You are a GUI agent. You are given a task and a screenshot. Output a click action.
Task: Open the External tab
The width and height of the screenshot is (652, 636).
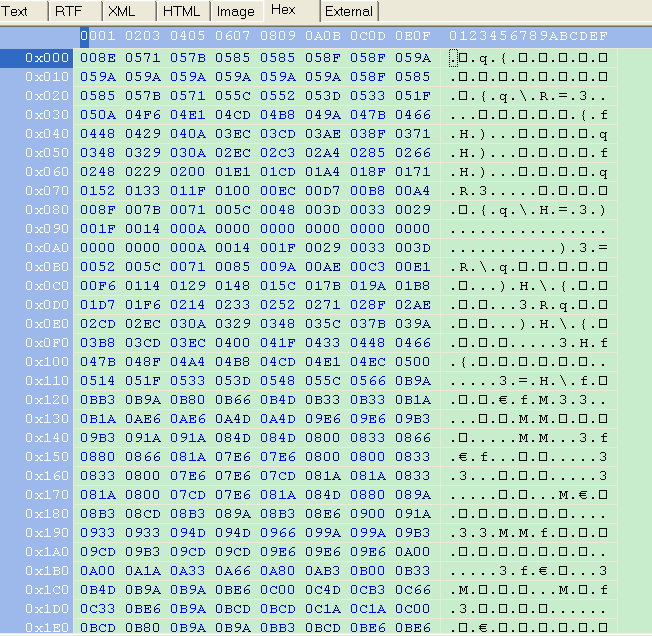[349, 11]
